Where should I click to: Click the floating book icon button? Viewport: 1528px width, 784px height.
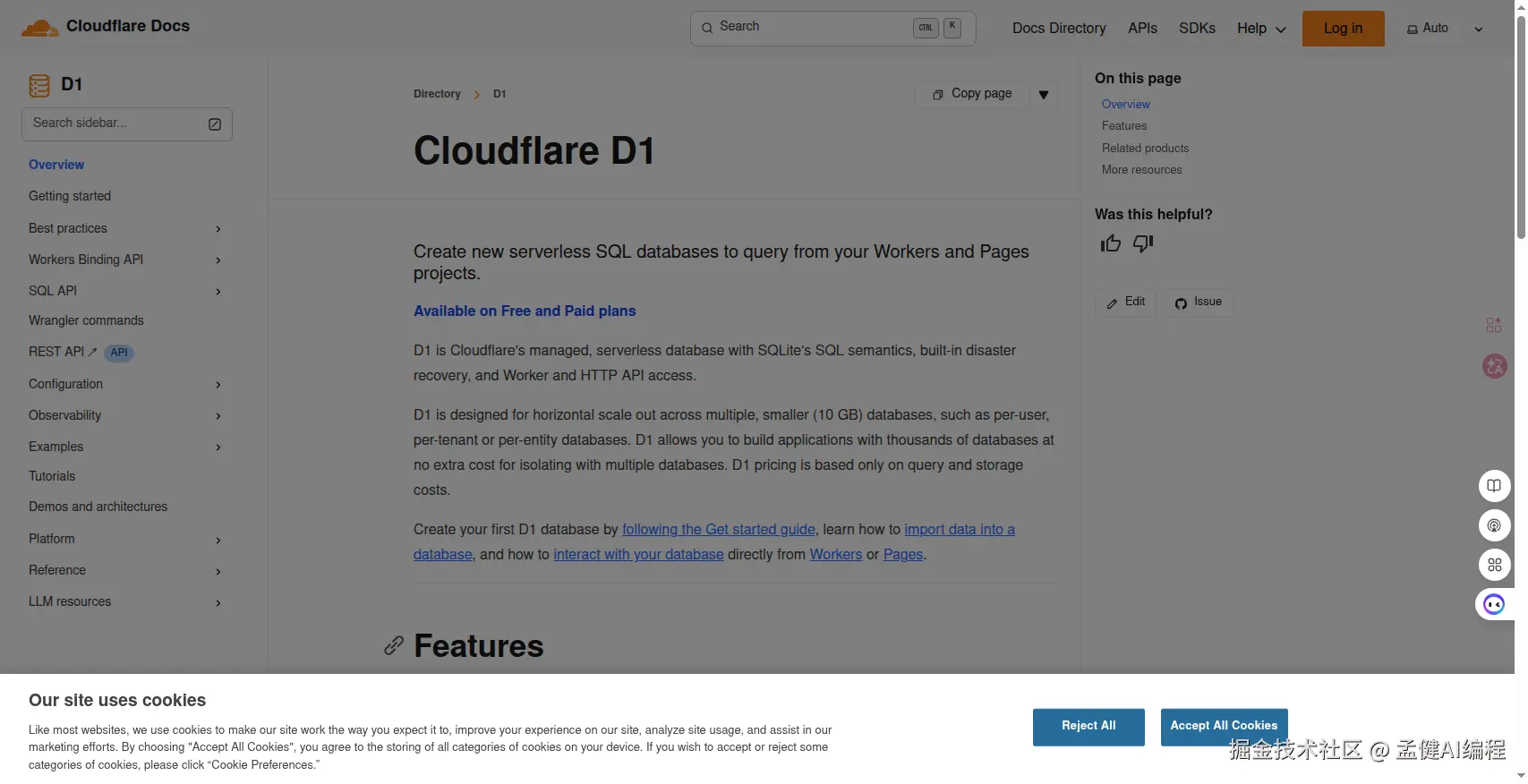click(1494, 486)
